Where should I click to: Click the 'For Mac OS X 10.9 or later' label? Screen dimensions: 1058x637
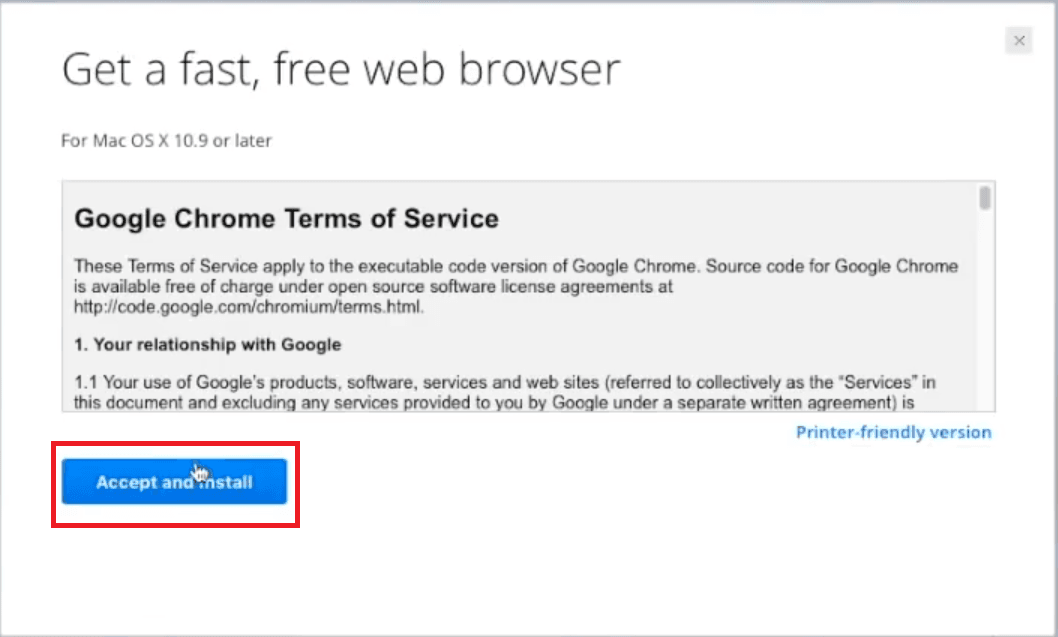166,141
